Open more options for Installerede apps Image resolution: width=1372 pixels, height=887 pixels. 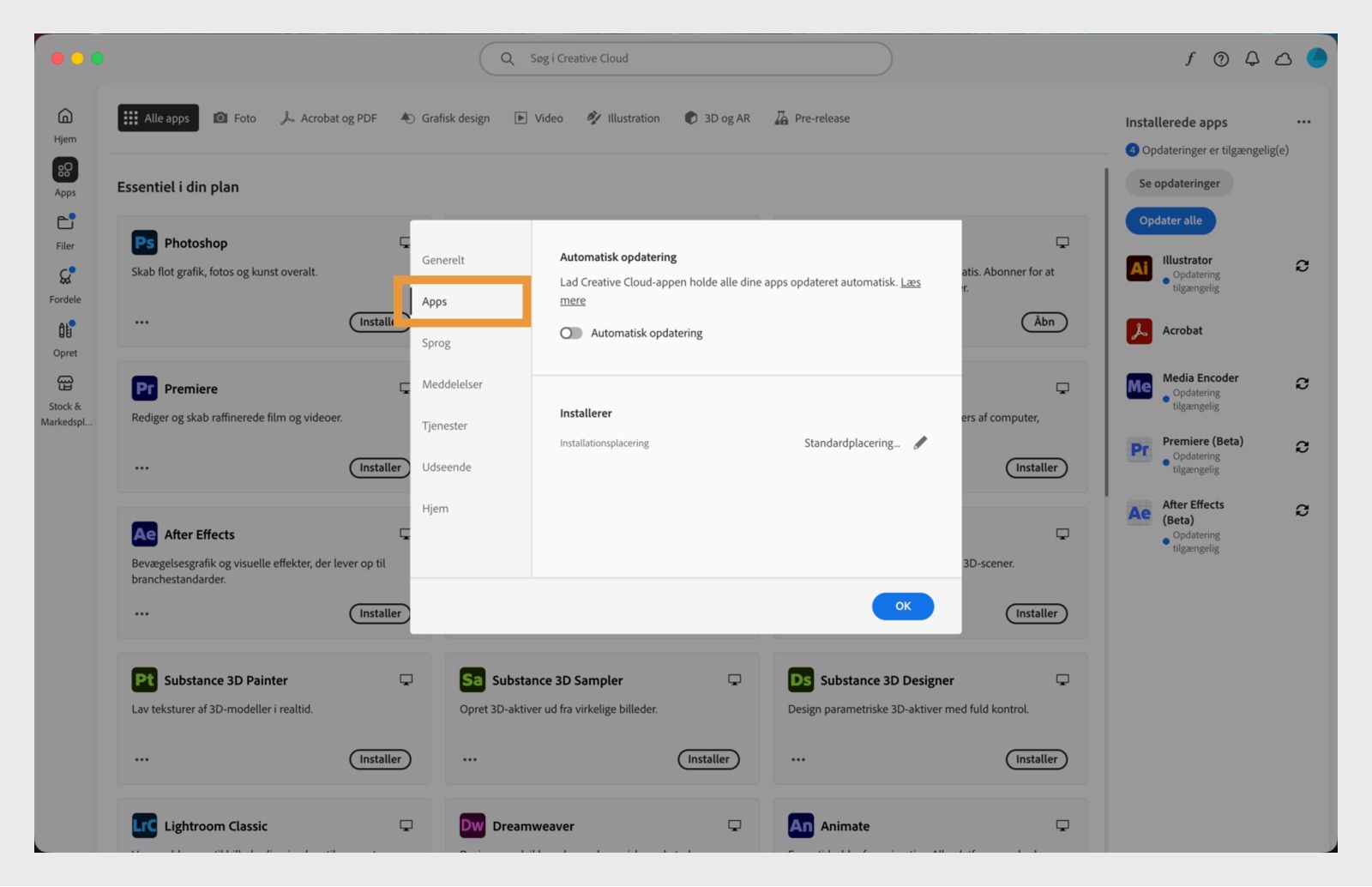[1303, 122]
